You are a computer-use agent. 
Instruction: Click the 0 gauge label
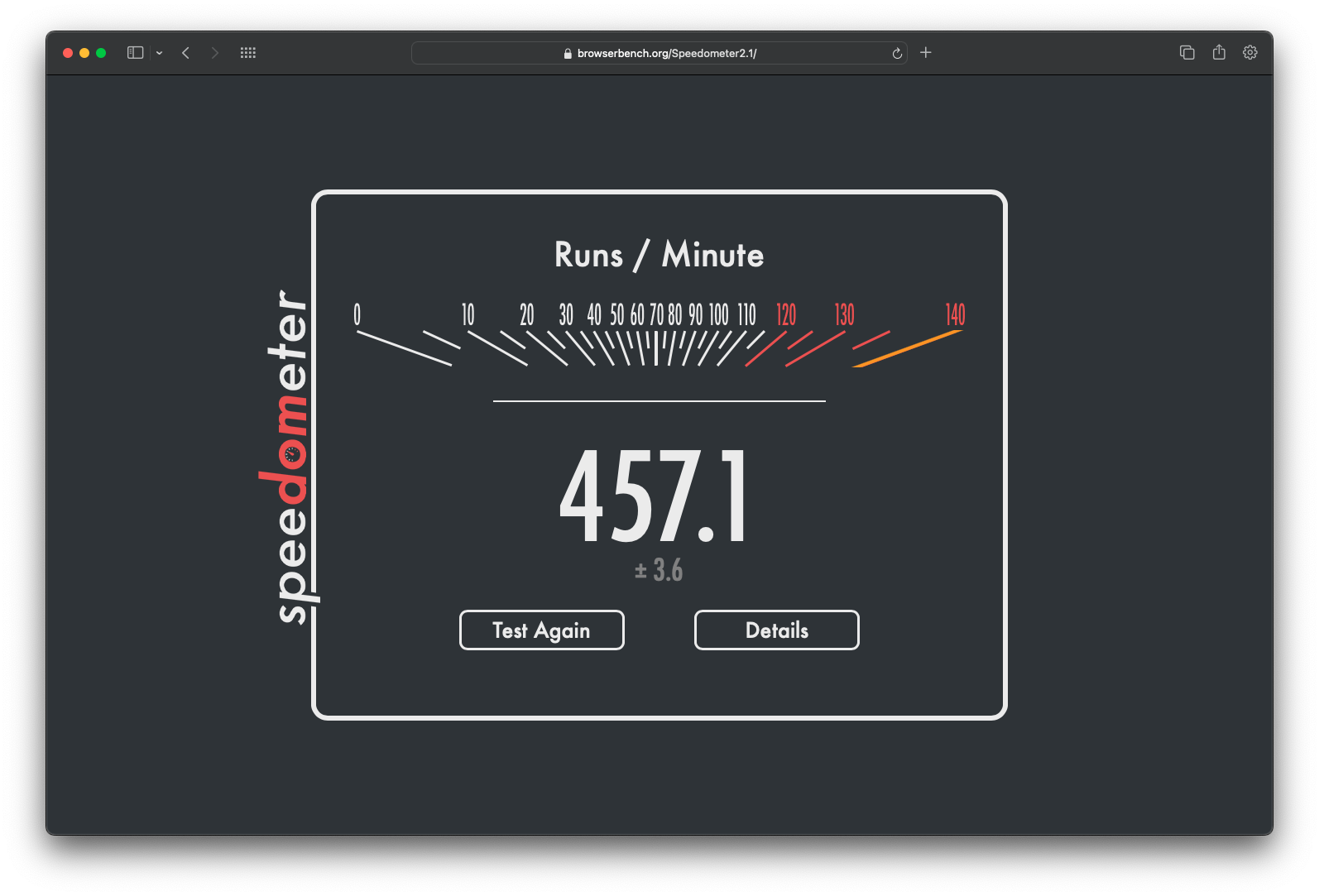point(357,314)
